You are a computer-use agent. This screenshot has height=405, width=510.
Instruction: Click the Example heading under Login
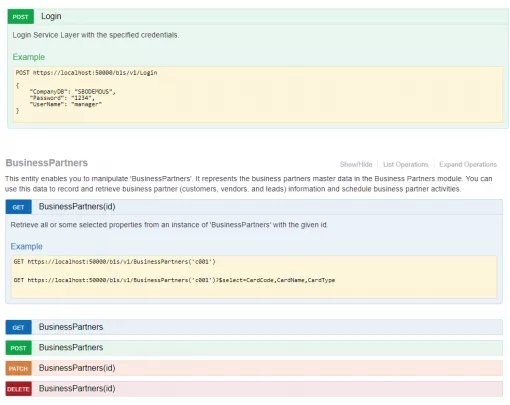29,57
